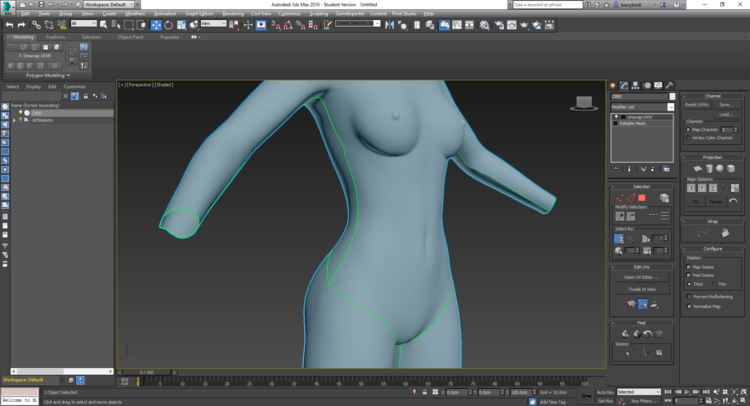Toggle Normalize Map checkbox
The image size is (750, 406).
[x=689, y=306]
